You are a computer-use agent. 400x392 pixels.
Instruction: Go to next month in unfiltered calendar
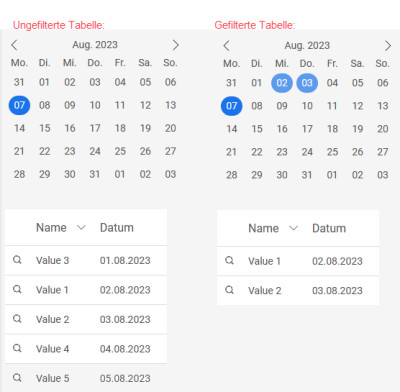point(176,45)
